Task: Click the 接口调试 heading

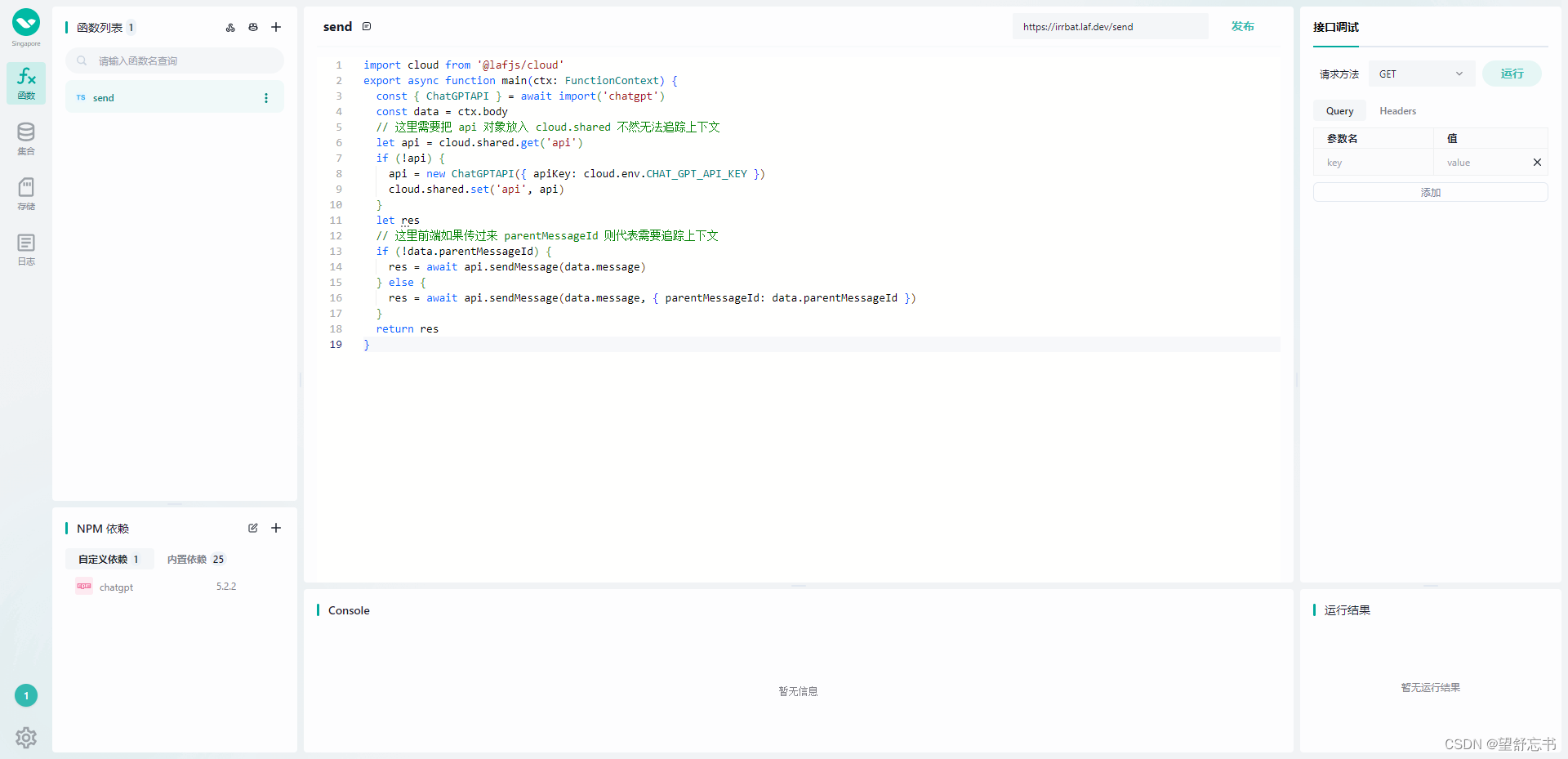Action: coord(1336,27)
